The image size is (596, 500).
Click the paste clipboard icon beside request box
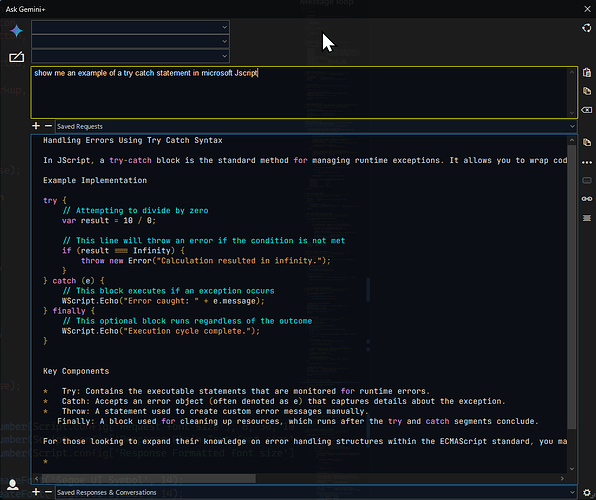pos(586,72)
